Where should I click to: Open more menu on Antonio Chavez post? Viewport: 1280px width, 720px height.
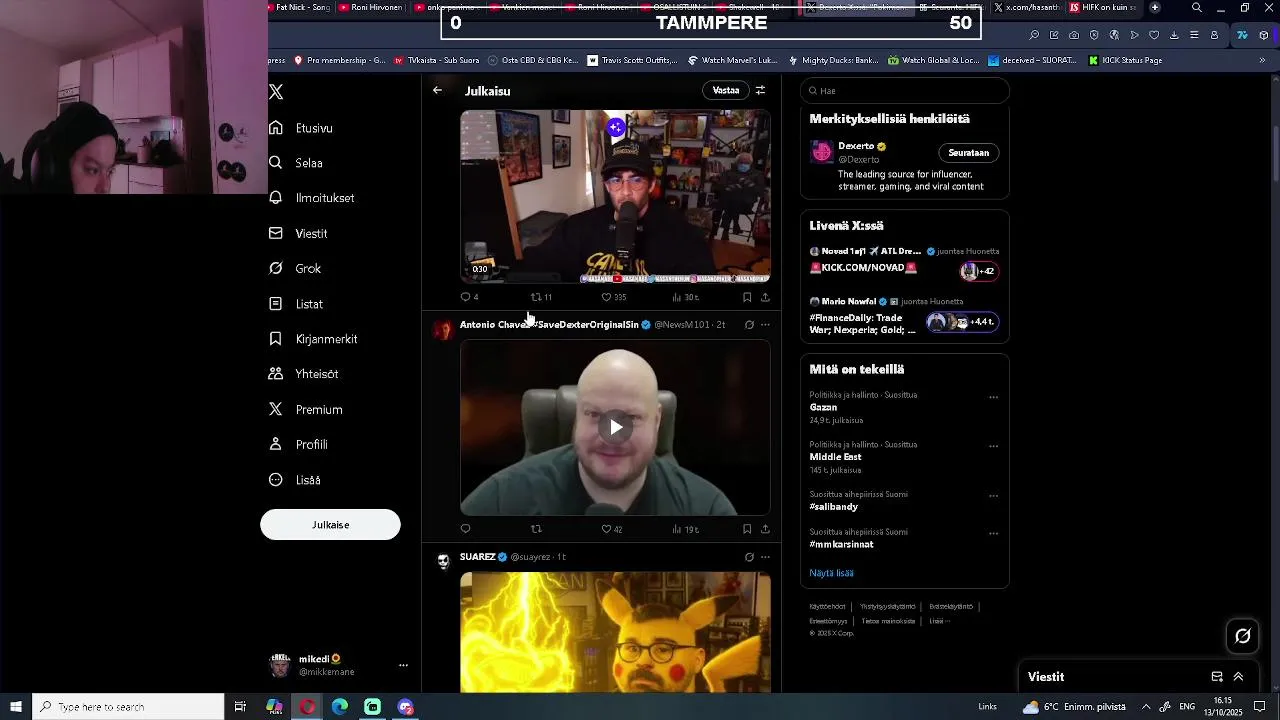click(x=765, y=325)
